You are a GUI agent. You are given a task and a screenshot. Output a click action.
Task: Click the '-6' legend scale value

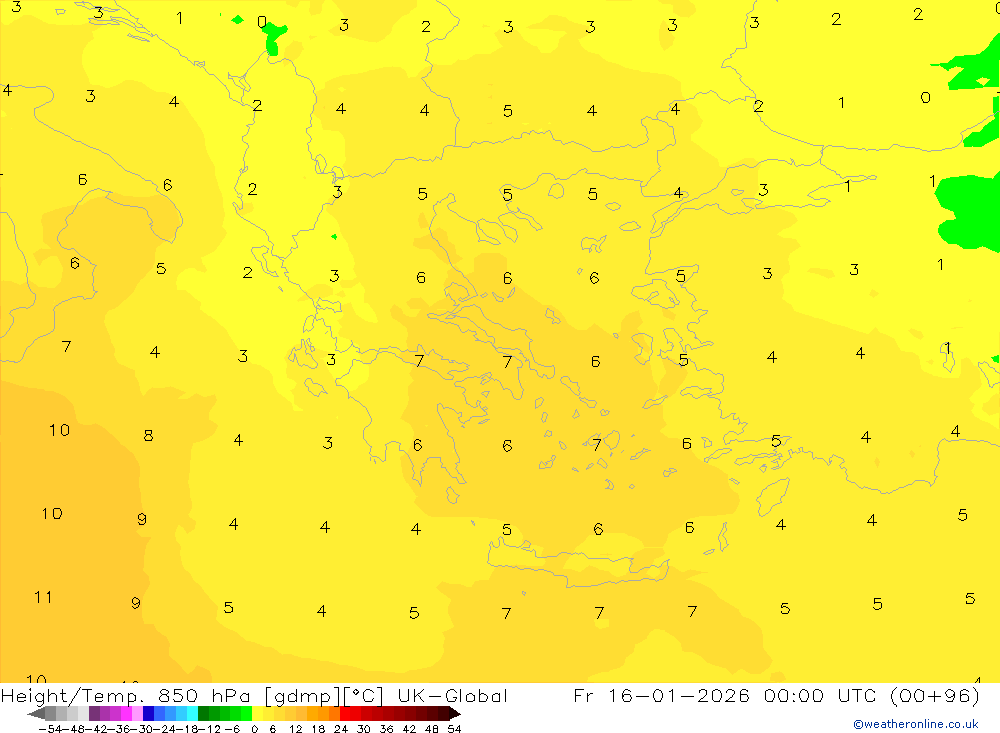click(x=232, y=729)
